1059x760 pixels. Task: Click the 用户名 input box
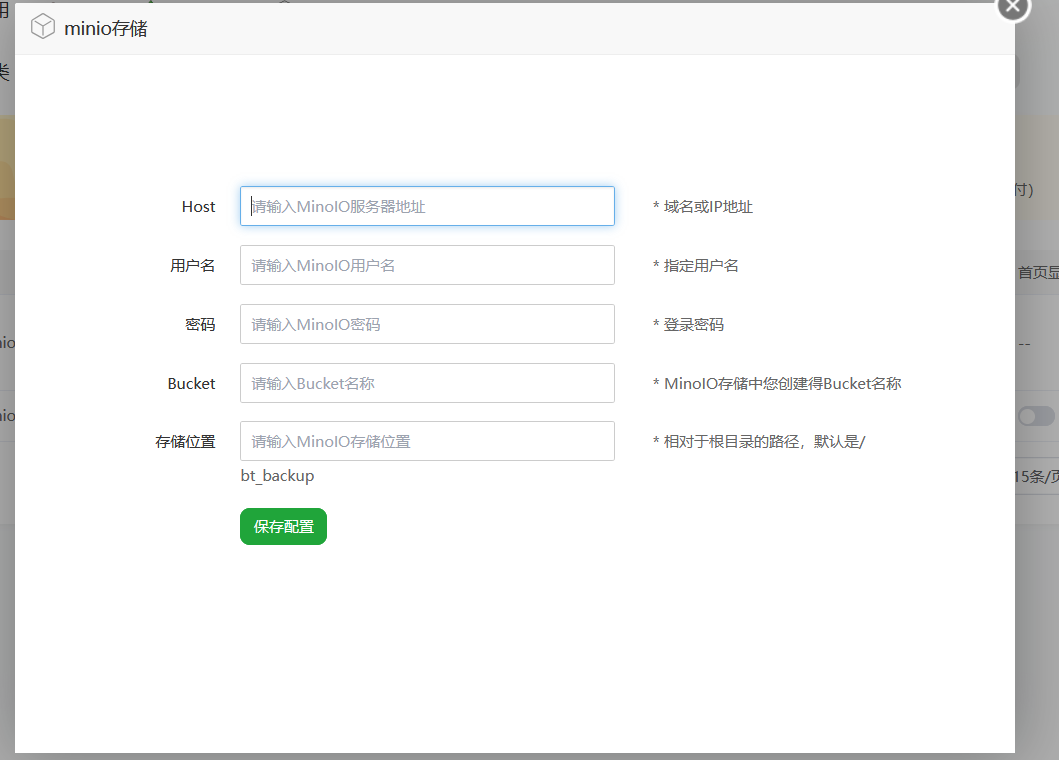[427, 265]
